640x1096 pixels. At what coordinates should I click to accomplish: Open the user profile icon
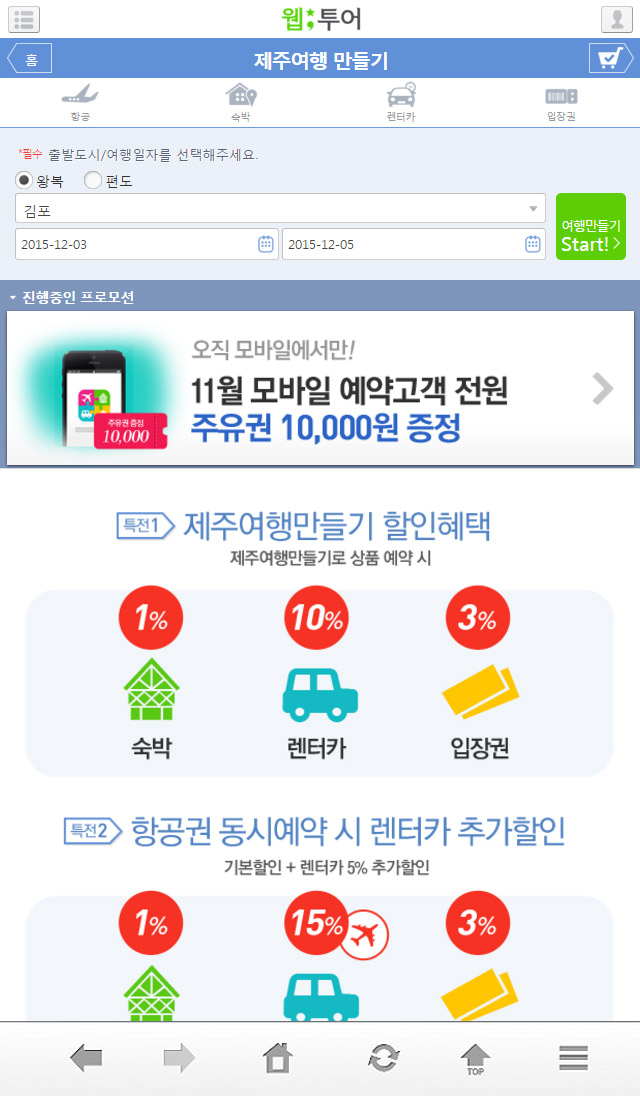(616, 19)
